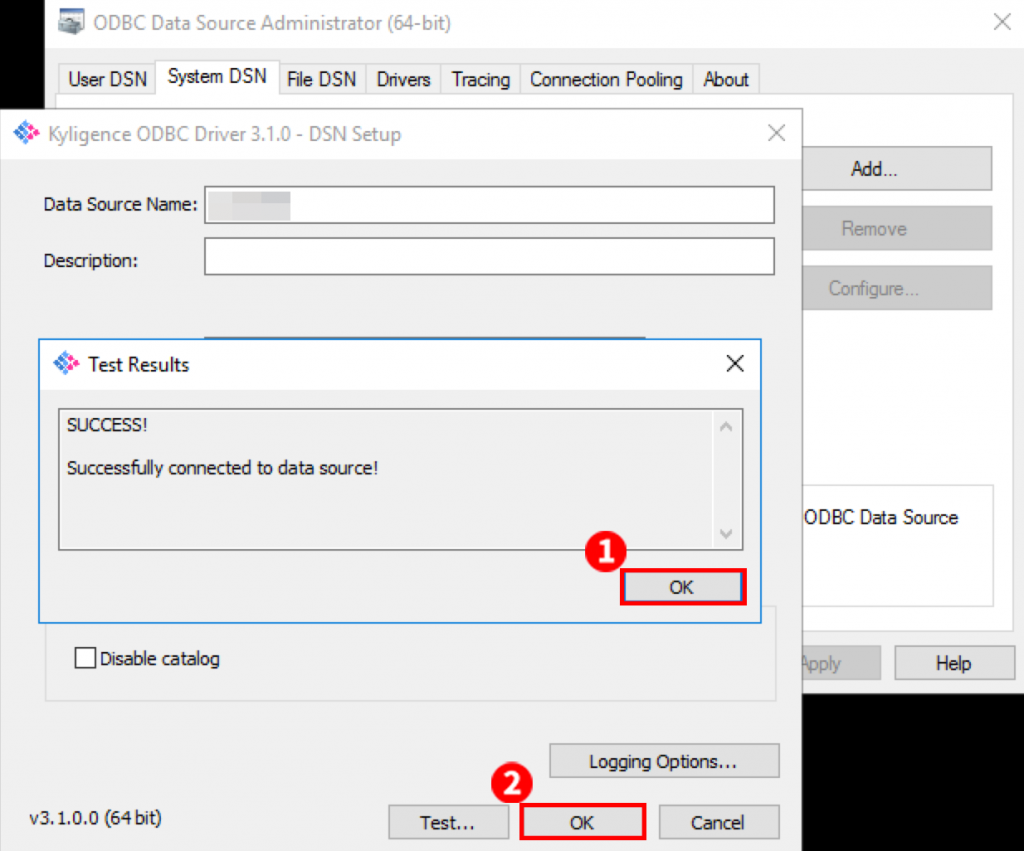Close the Test Results dialog

tap(735, 364)
